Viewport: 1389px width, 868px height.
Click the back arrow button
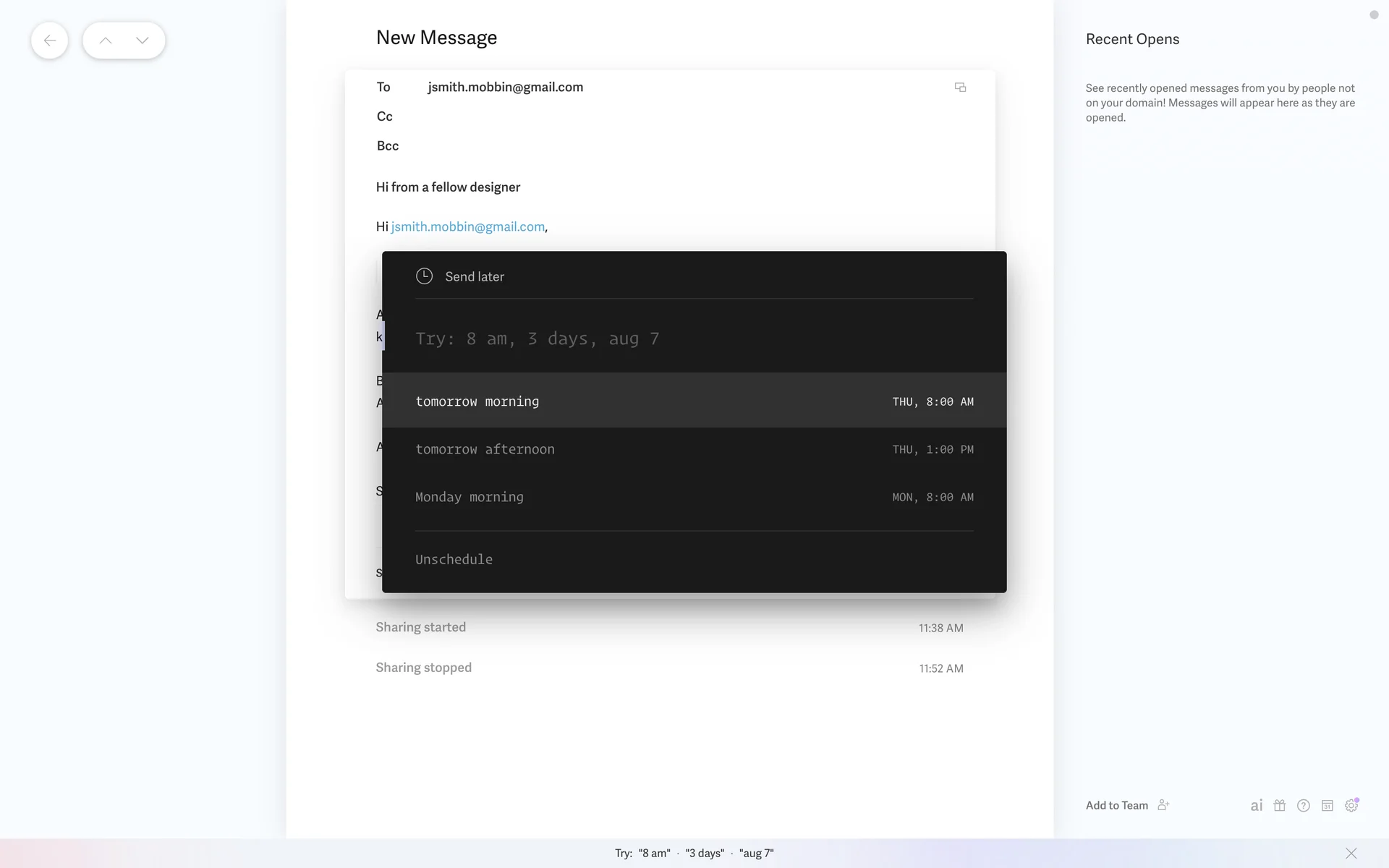coord(49,41)
